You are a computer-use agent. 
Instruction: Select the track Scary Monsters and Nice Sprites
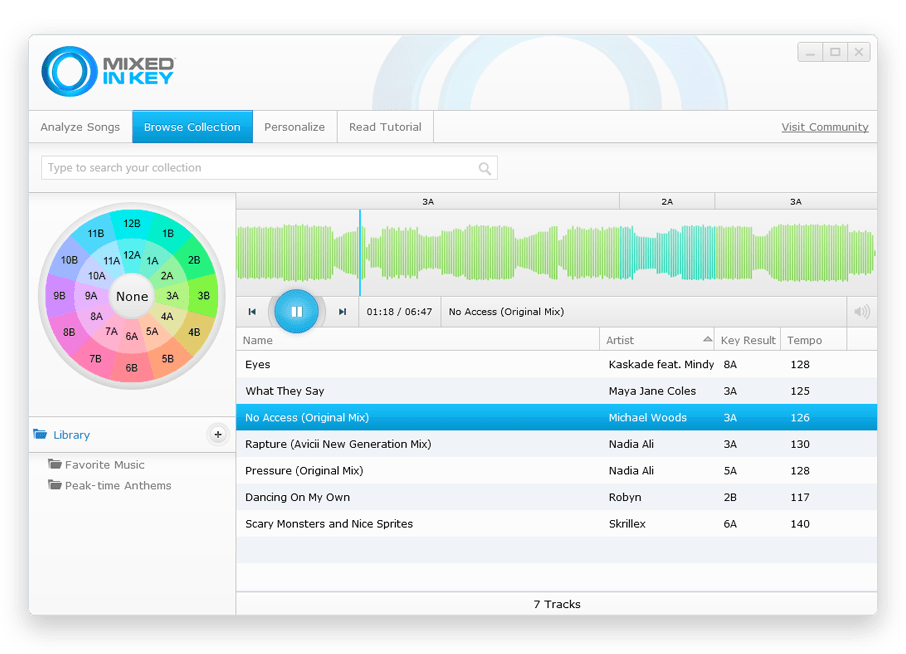(329, 524)
